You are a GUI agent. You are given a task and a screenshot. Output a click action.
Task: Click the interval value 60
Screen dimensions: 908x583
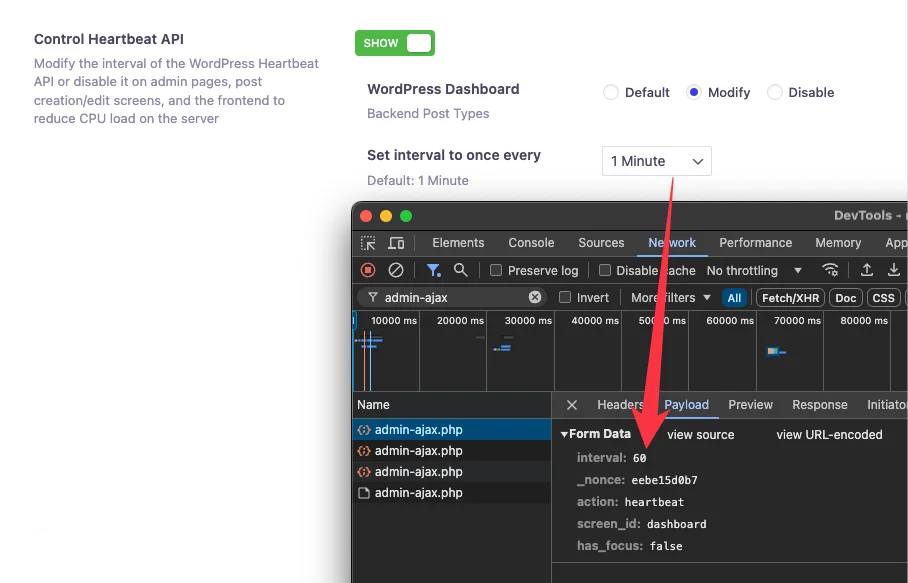(639, 458)
